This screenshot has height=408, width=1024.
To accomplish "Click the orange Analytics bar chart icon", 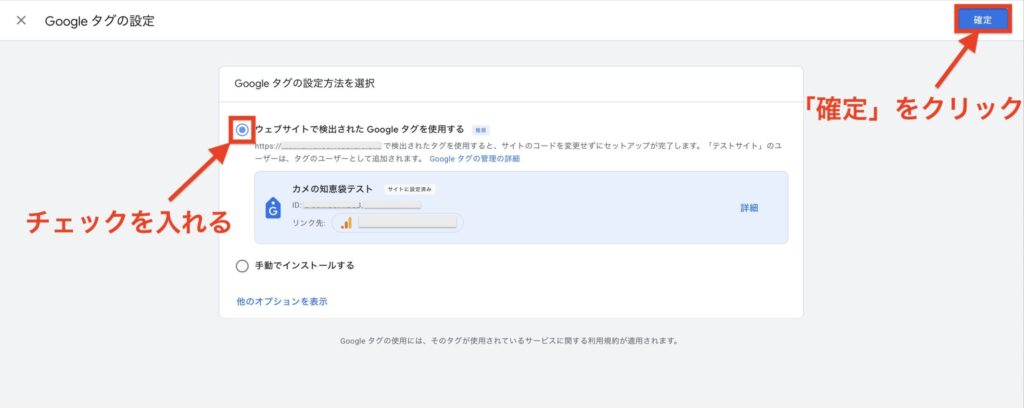I will pyautogui.click(x=346, y=222).
